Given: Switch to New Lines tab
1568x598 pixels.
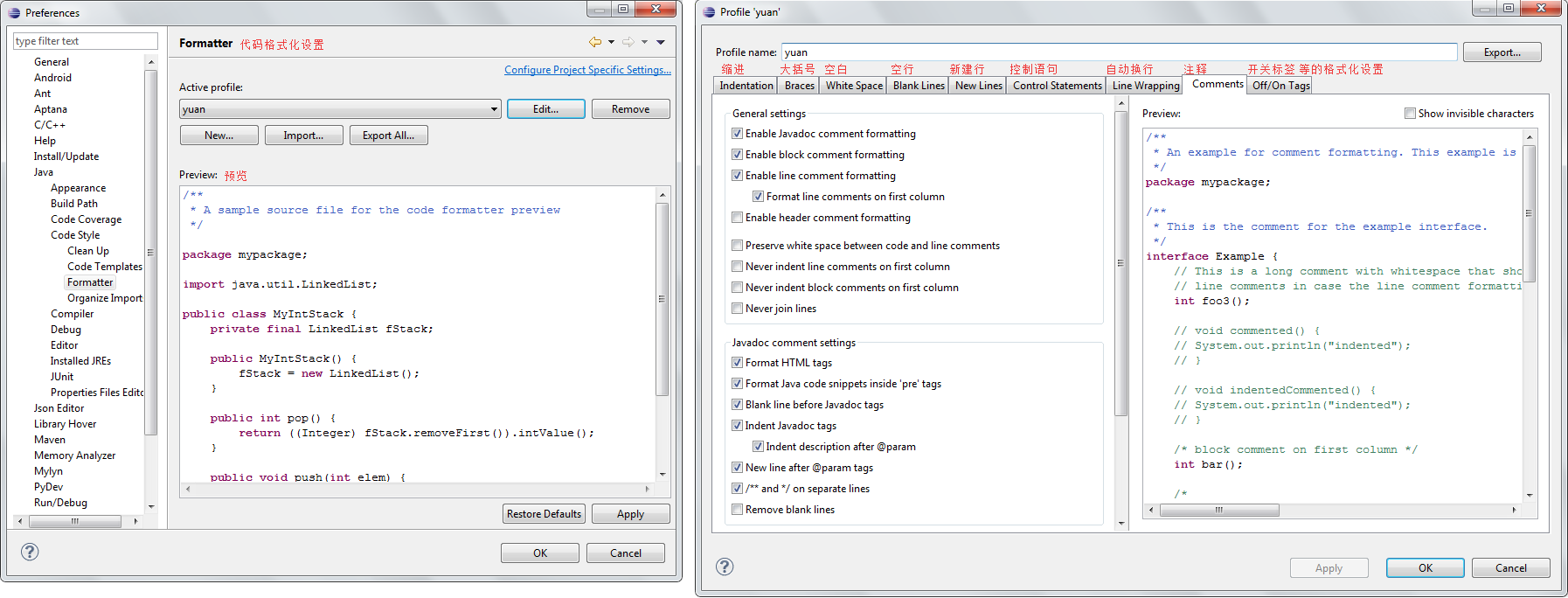Looking at the screenshot, I should click(x=979, y=86).
